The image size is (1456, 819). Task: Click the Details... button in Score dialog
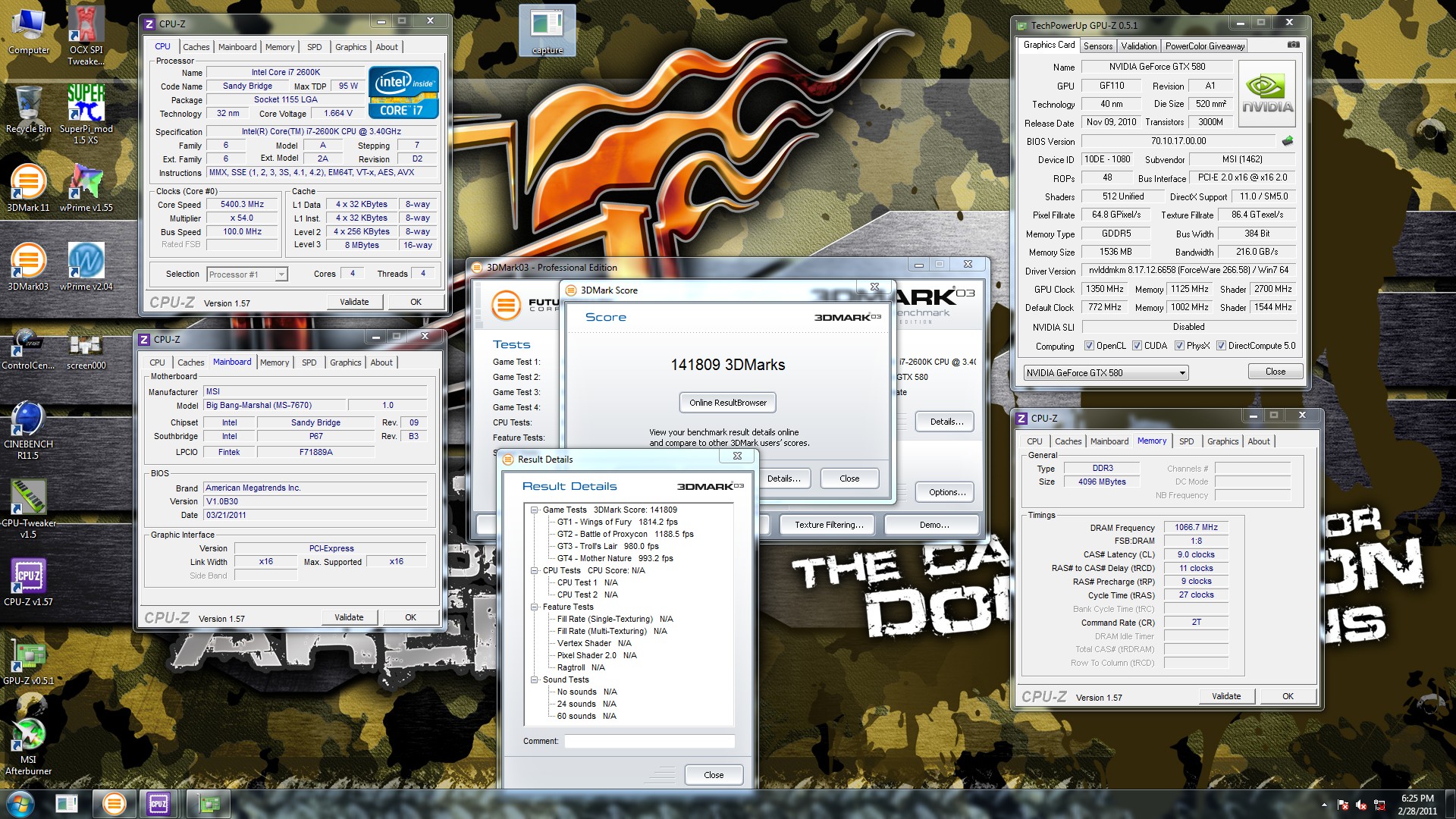coord(783,479)
